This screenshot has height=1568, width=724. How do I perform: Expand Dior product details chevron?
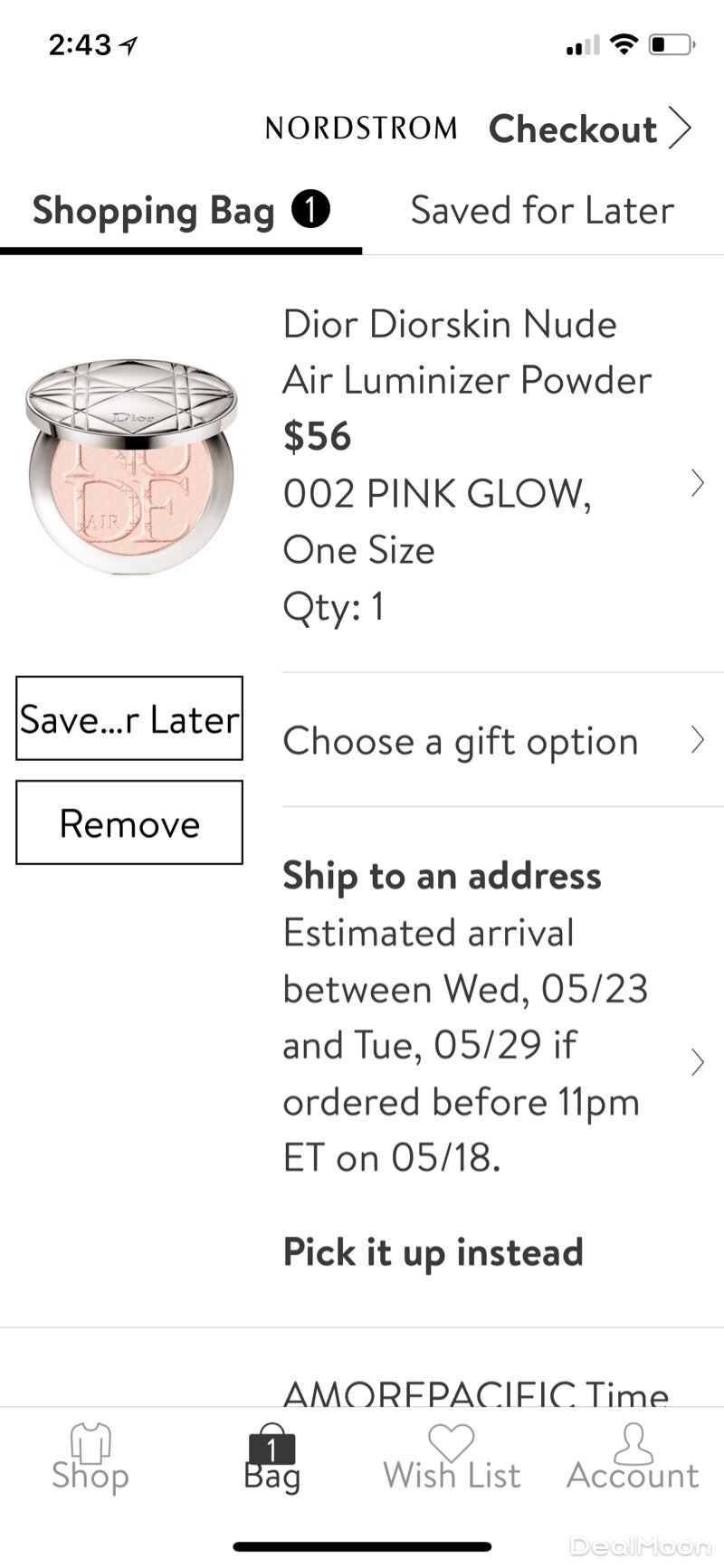[697, 484]
